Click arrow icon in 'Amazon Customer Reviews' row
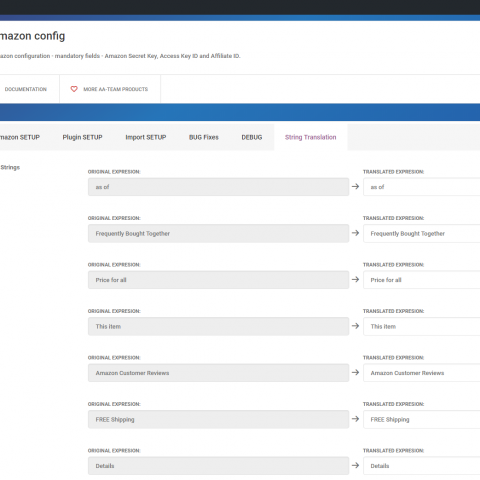Image resolution: width=480 pixels, height=480 pixels. [356, 372]
